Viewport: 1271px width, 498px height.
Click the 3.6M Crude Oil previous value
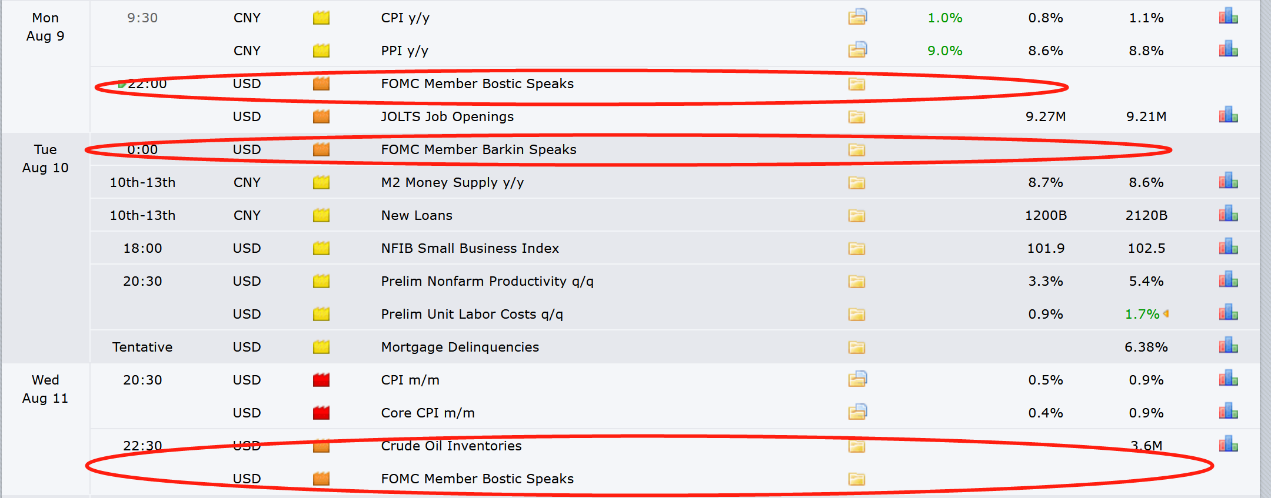pyautogui.click(x=1146, y=446)
